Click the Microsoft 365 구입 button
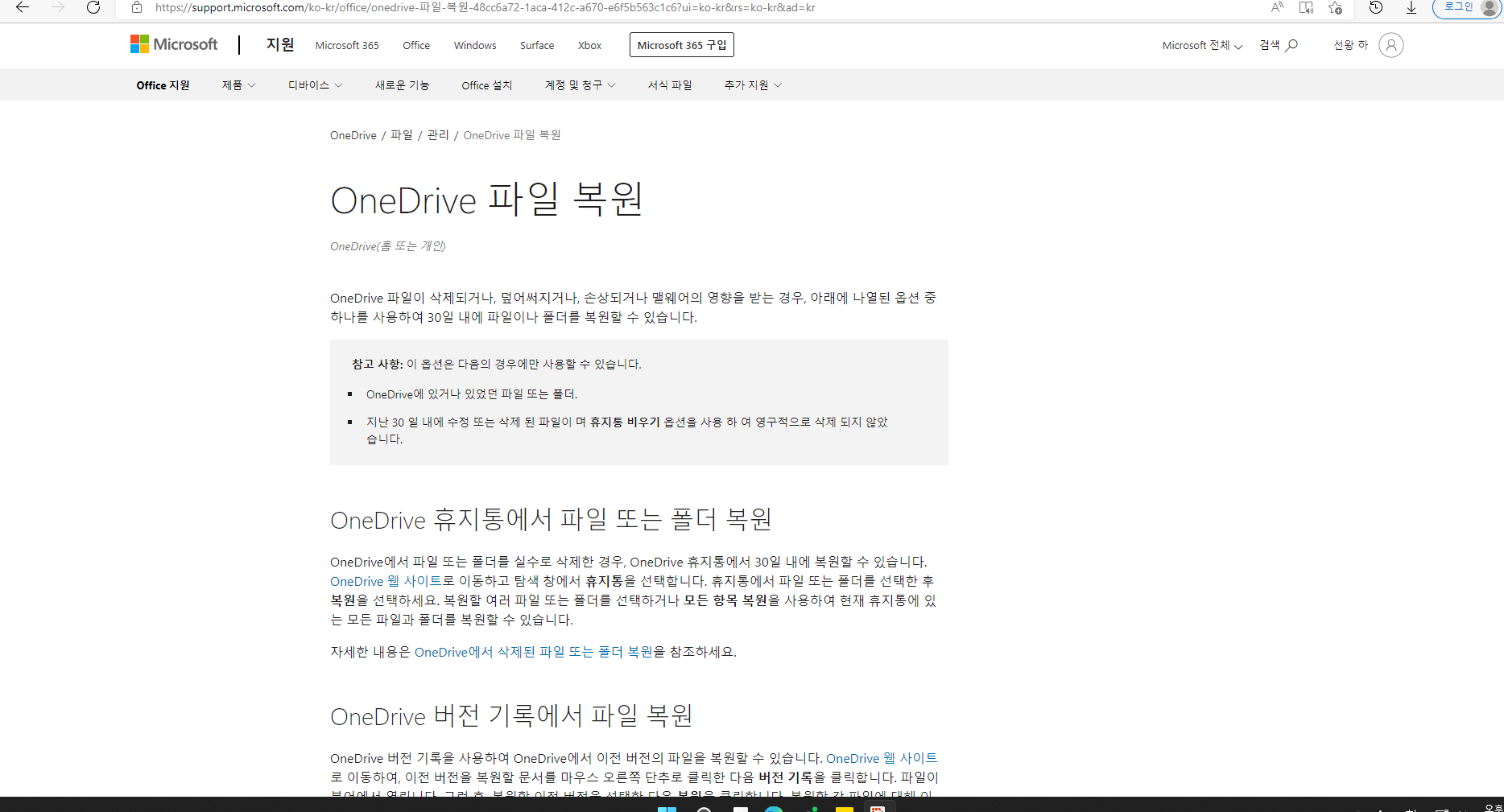 [x=682, y=45]
